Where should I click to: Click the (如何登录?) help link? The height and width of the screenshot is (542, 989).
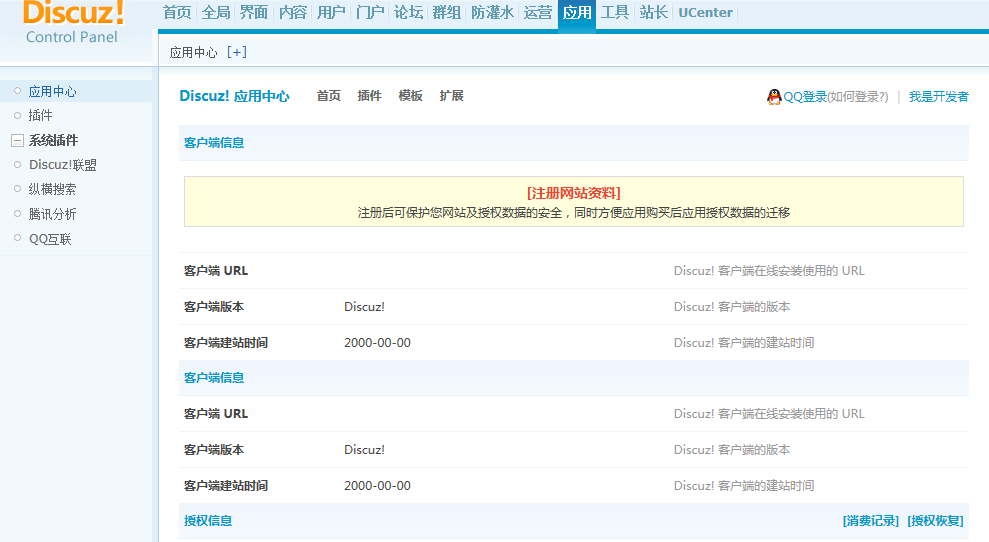858,97
